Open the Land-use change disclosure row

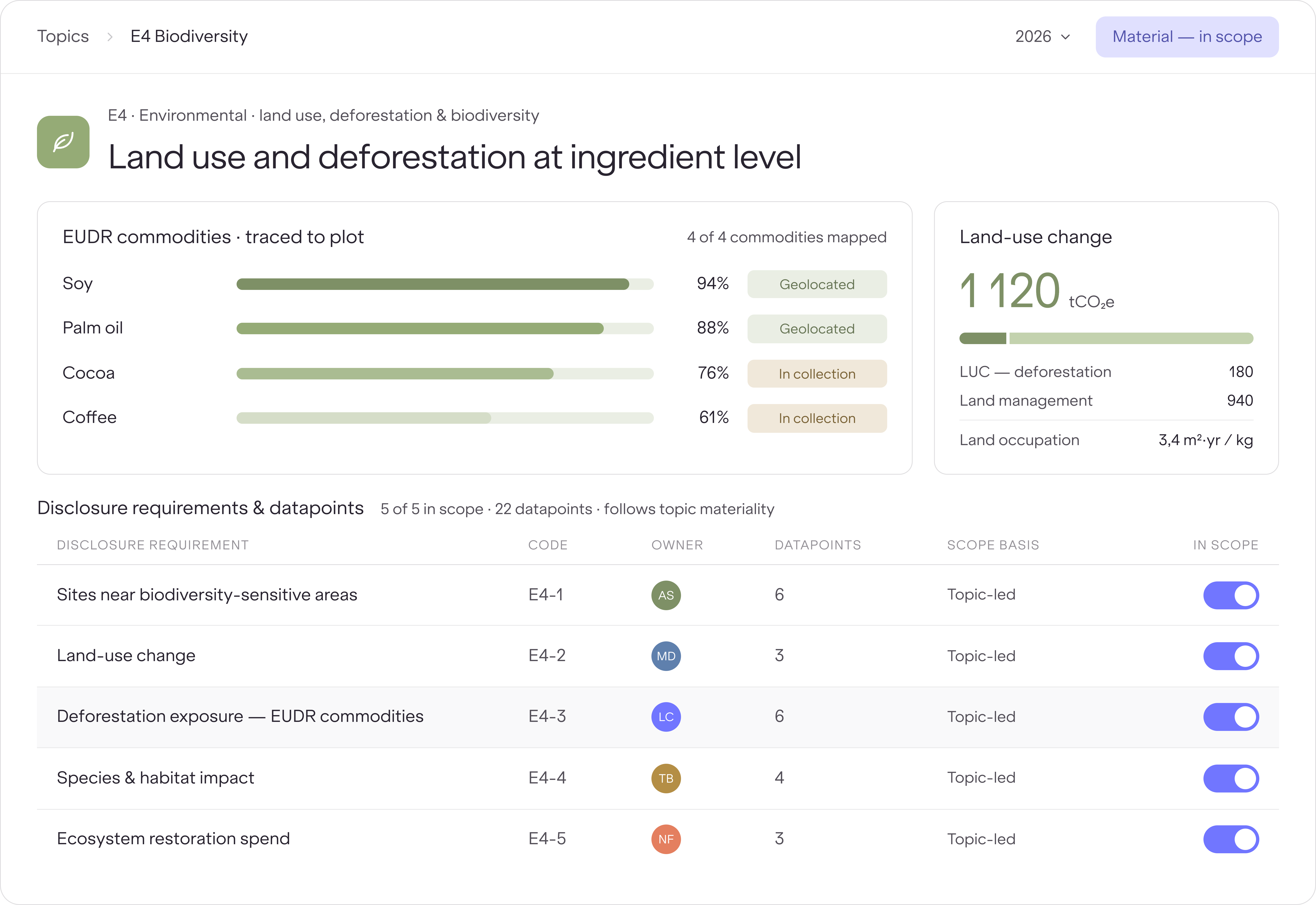point(658,656)
